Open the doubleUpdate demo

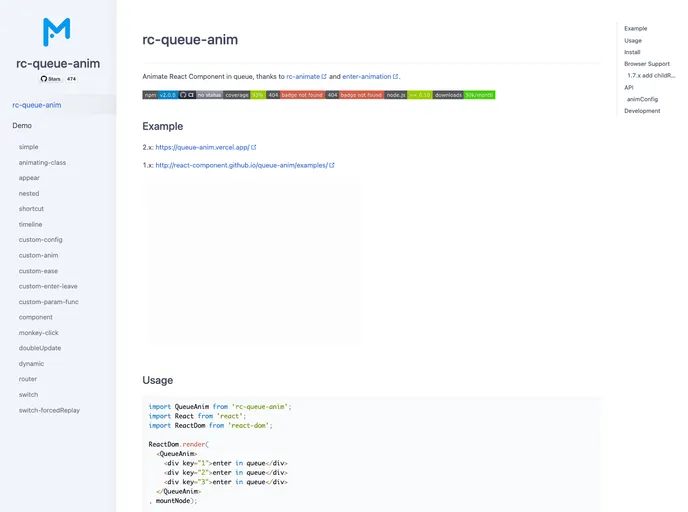coord(40,348)
